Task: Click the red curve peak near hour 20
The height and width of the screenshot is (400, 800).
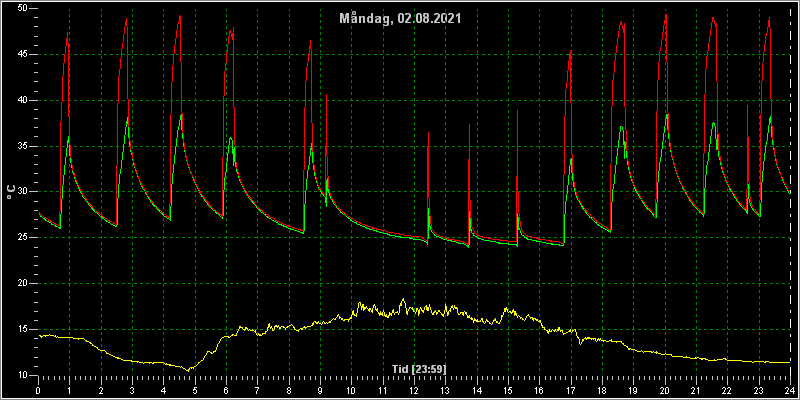Action: pyautogui.click(x=666, y=15)
